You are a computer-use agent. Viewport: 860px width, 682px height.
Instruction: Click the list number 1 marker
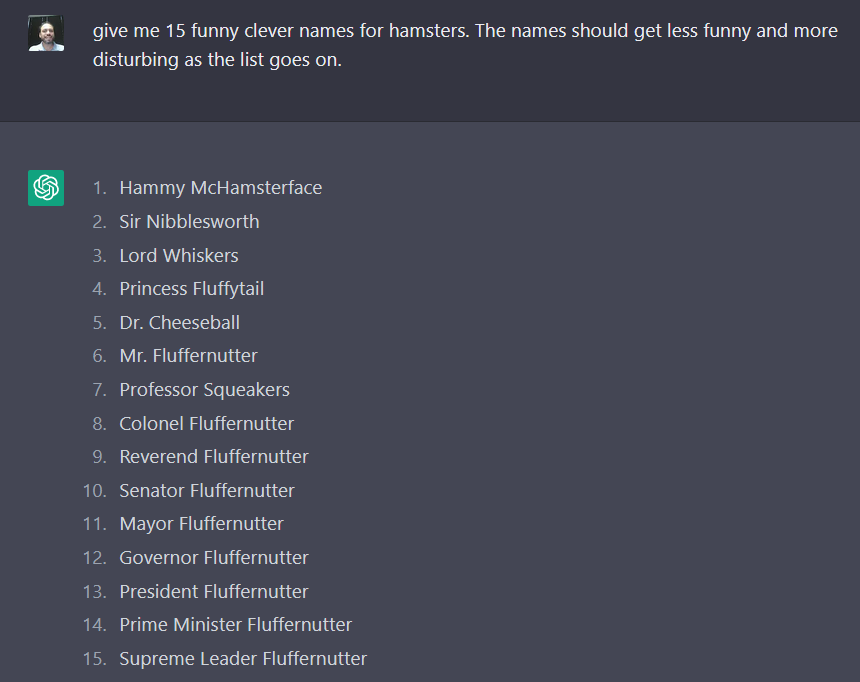[99, 188]
